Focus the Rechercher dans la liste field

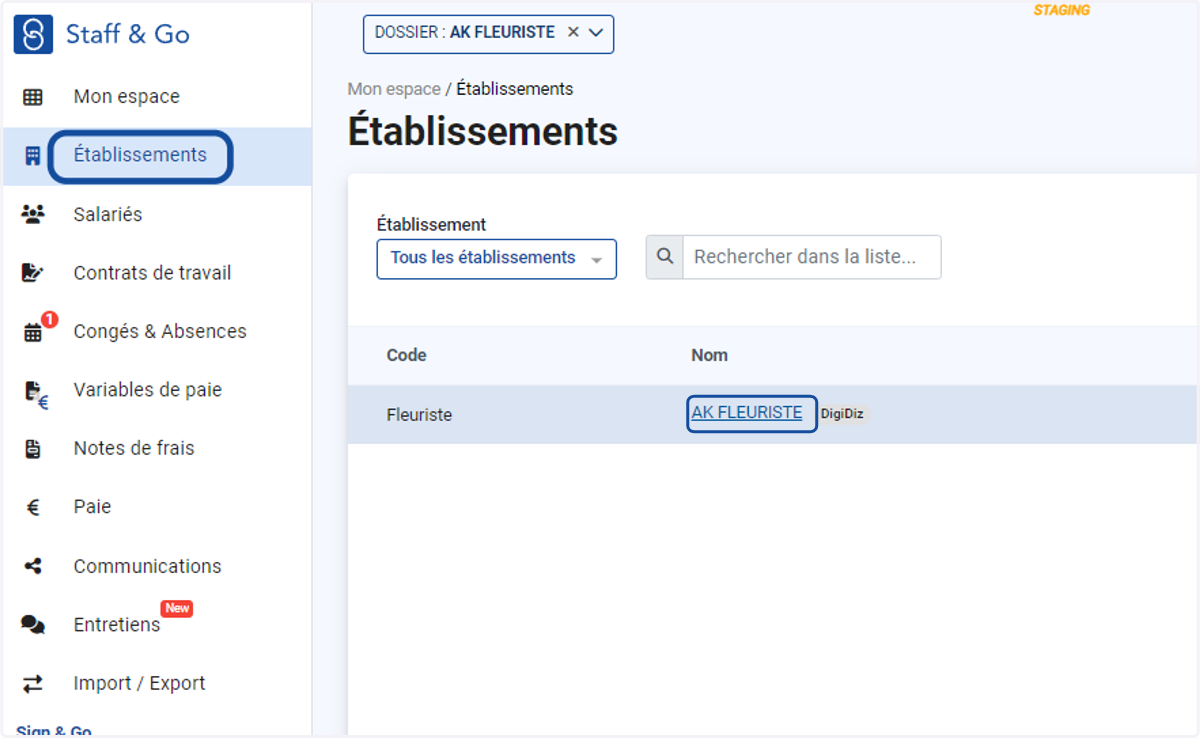(811, 257)
